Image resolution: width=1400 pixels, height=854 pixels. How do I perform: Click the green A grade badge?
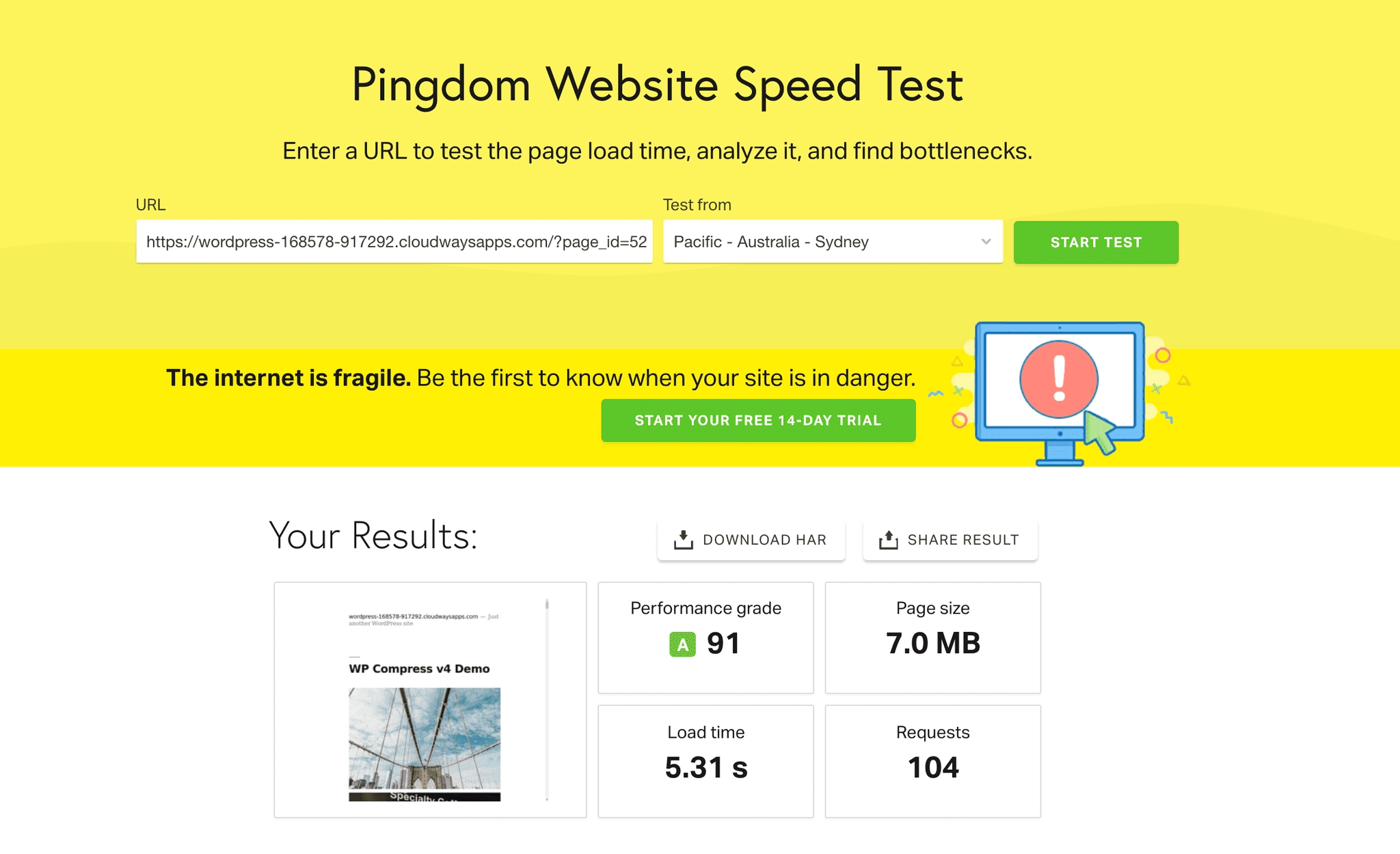click(x=682, y=644)
